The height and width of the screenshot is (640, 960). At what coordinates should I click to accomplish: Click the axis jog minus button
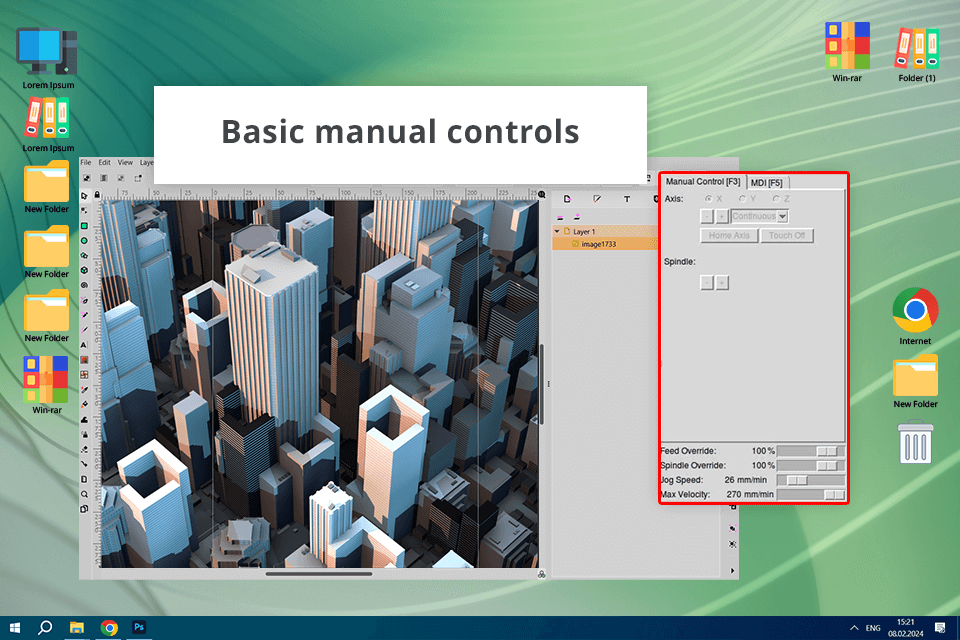(x=707, y=216)
